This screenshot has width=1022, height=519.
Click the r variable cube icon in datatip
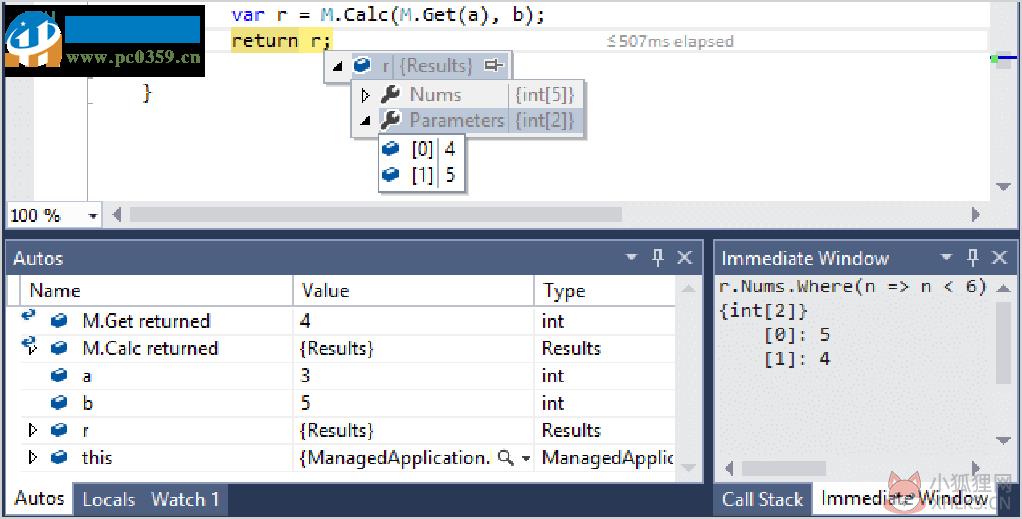click(362, 65)
